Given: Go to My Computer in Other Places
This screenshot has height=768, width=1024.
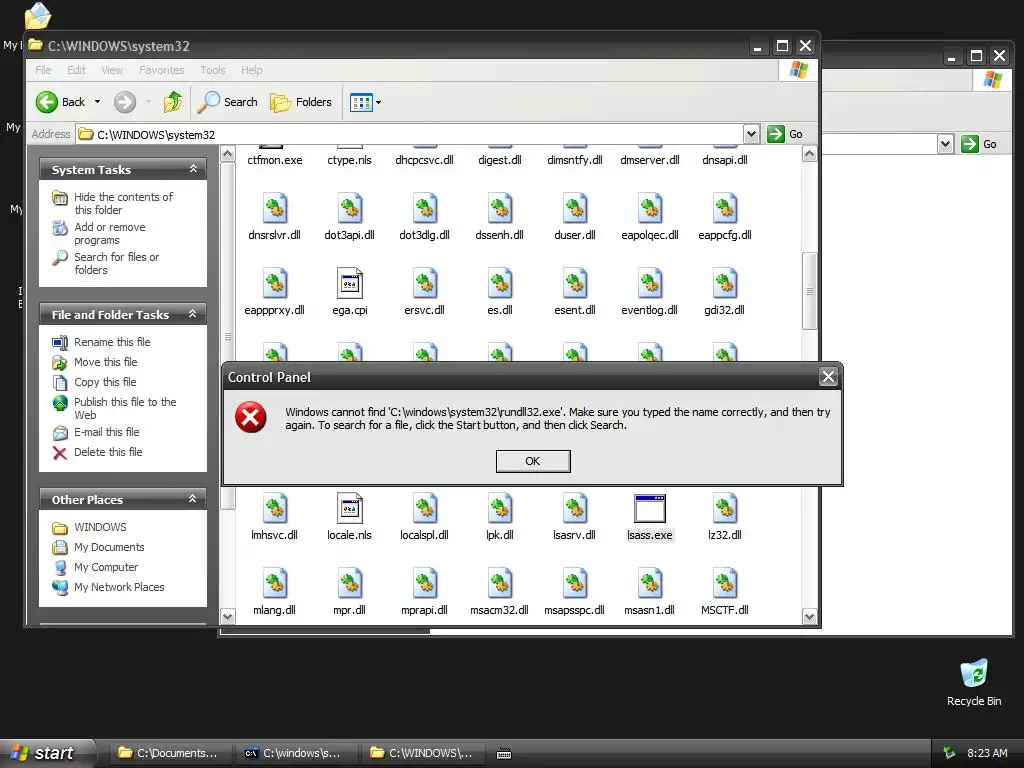Looking at the screenshot, I should tap(106, 567).
